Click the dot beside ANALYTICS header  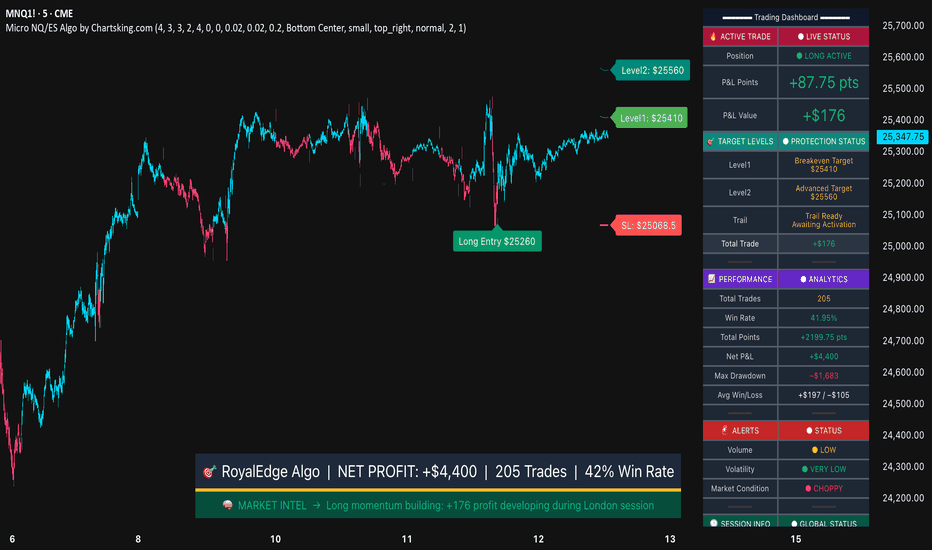[x=804, y=279]
